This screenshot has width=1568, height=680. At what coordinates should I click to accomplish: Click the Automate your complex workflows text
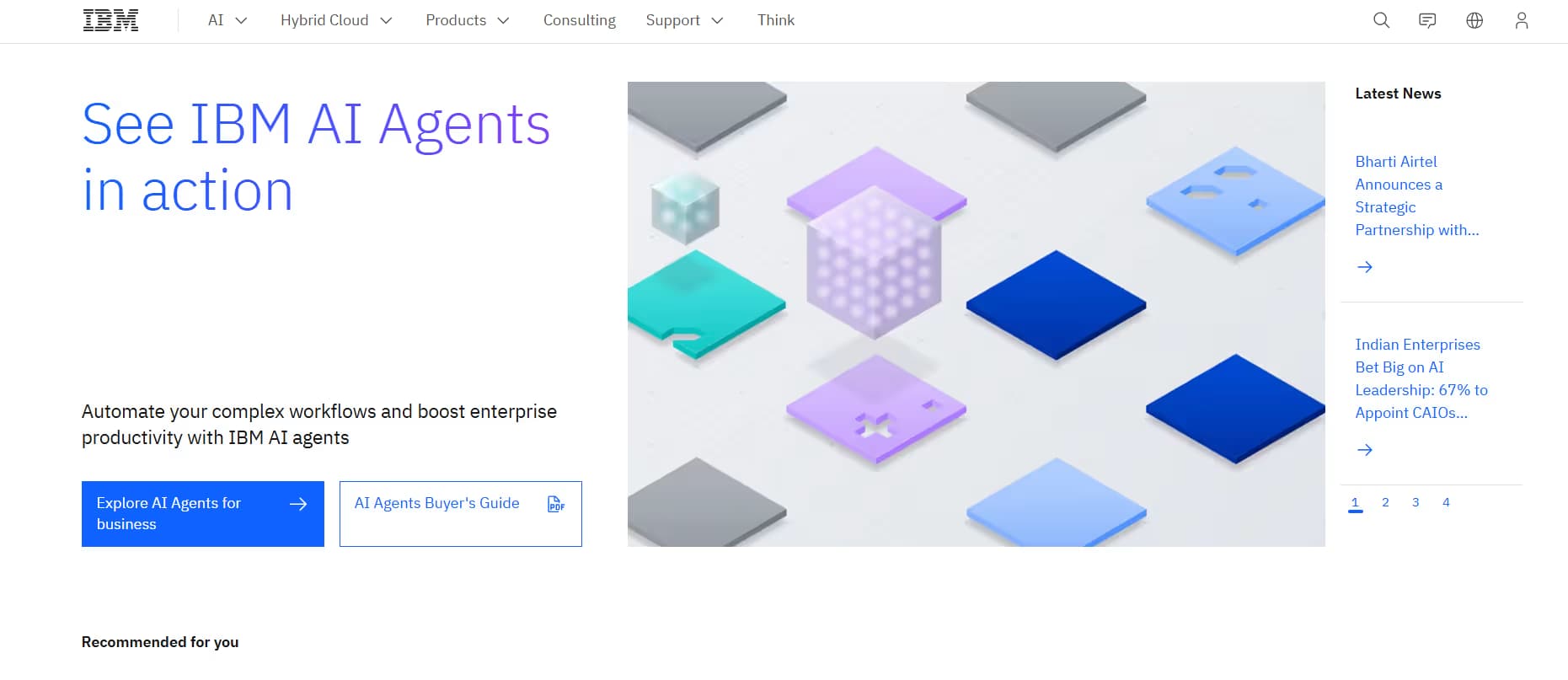pyautogui.click(x=319, y=425)
